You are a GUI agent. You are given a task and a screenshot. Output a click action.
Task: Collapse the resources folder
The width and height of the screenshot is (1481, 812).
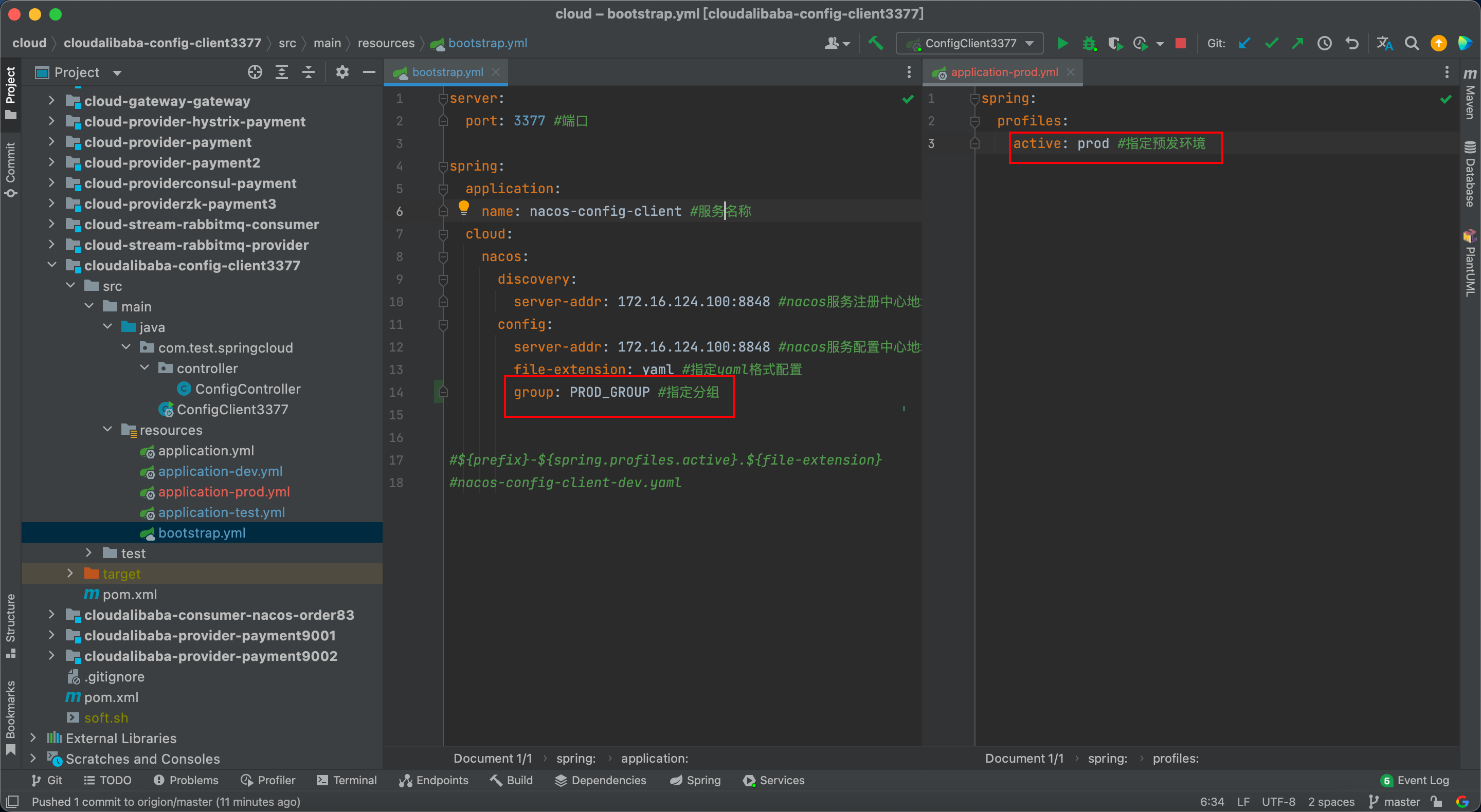[x=107, y=429]
